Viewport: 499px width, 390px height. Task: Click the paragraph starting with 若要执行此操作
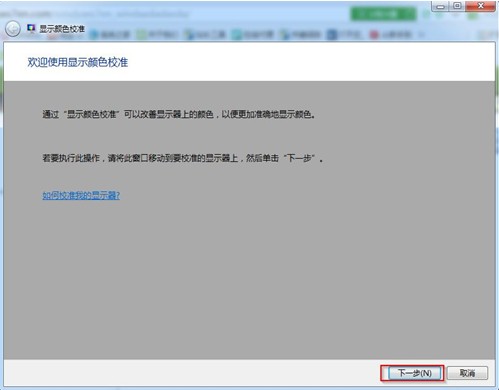click(183, 158)
